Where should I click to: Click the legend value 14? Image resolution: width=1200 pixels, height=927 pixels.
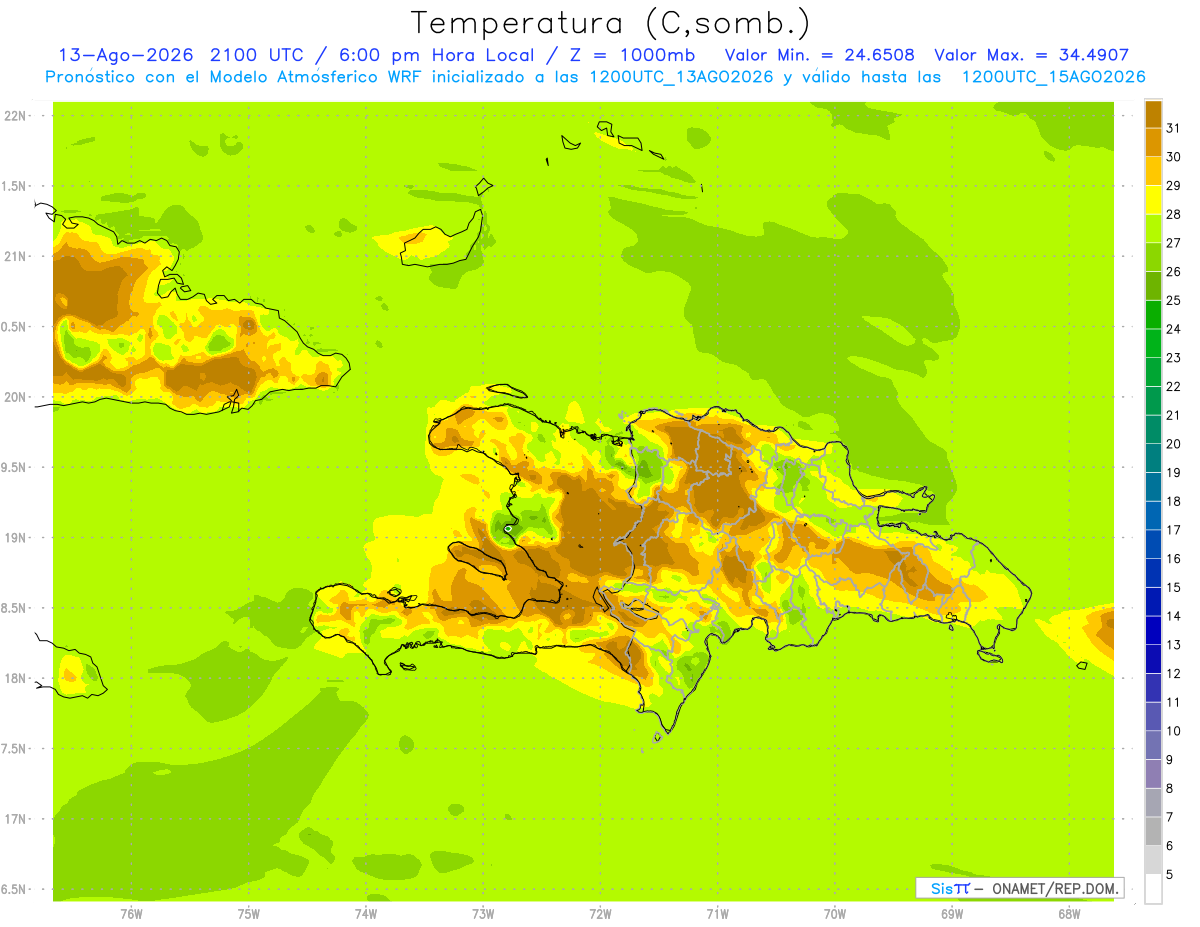pyautogui.click(x=1174, y=616)
